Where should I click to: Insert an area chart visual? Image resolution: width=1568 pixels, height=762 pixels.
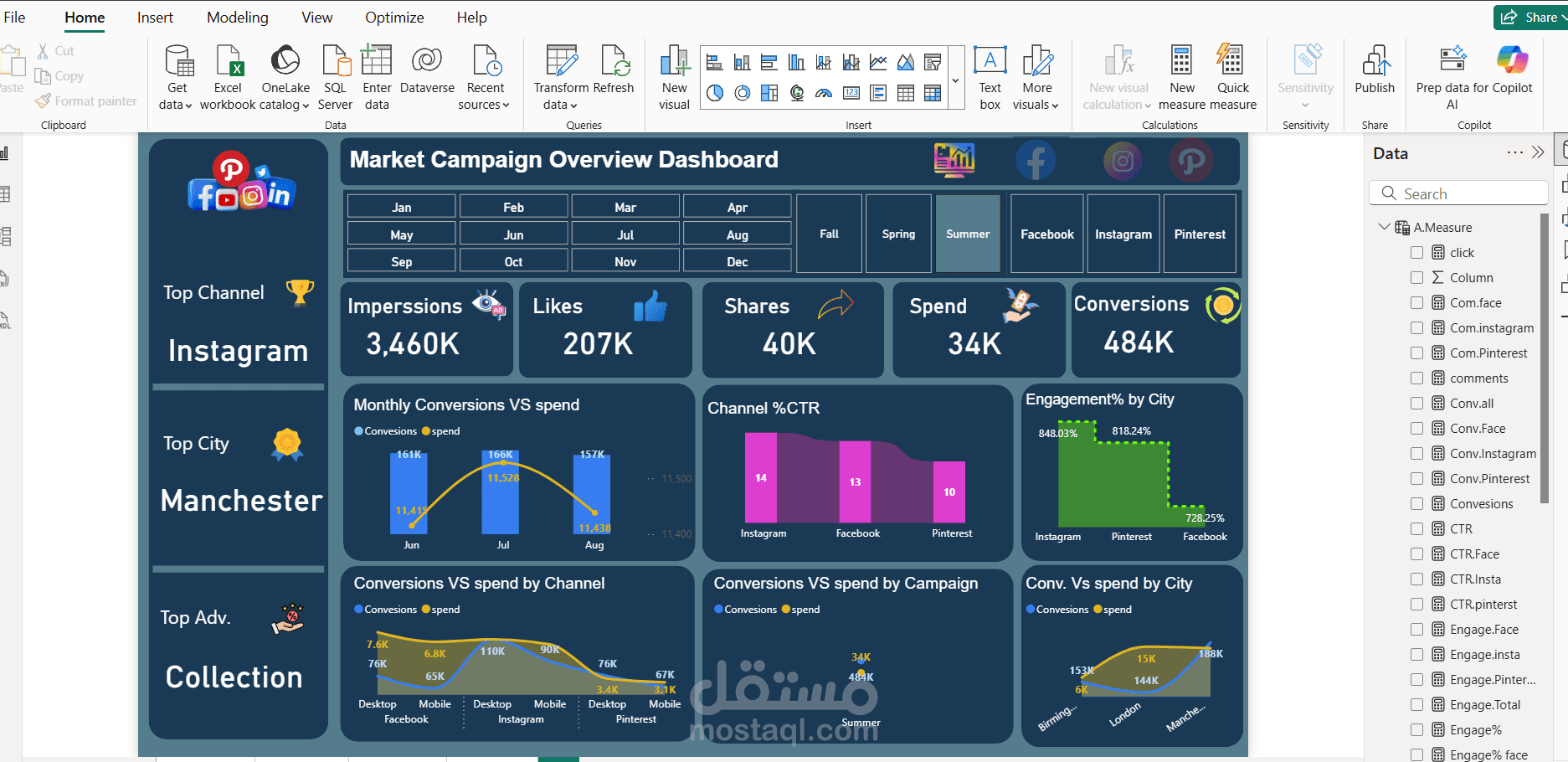[x=906, y=62]
